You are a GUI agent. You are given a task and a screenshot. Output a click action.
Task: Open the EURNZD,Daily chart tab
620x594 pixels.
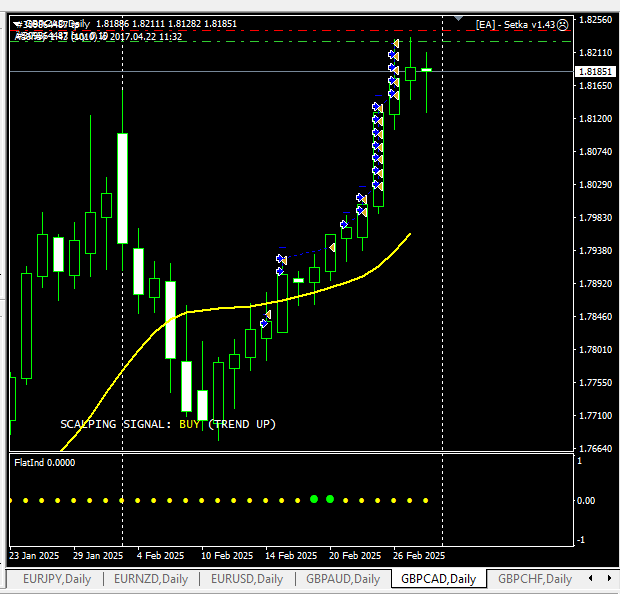click(151, 579)
